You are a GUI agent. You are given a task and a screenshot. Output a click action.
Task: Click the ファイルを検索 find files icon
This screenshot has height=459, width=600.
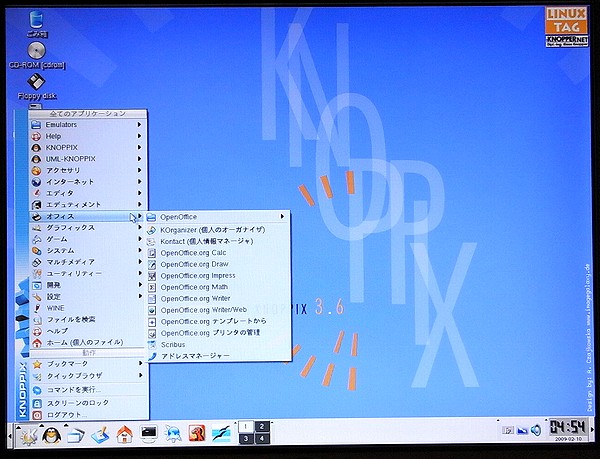click(x=37, y=320)
